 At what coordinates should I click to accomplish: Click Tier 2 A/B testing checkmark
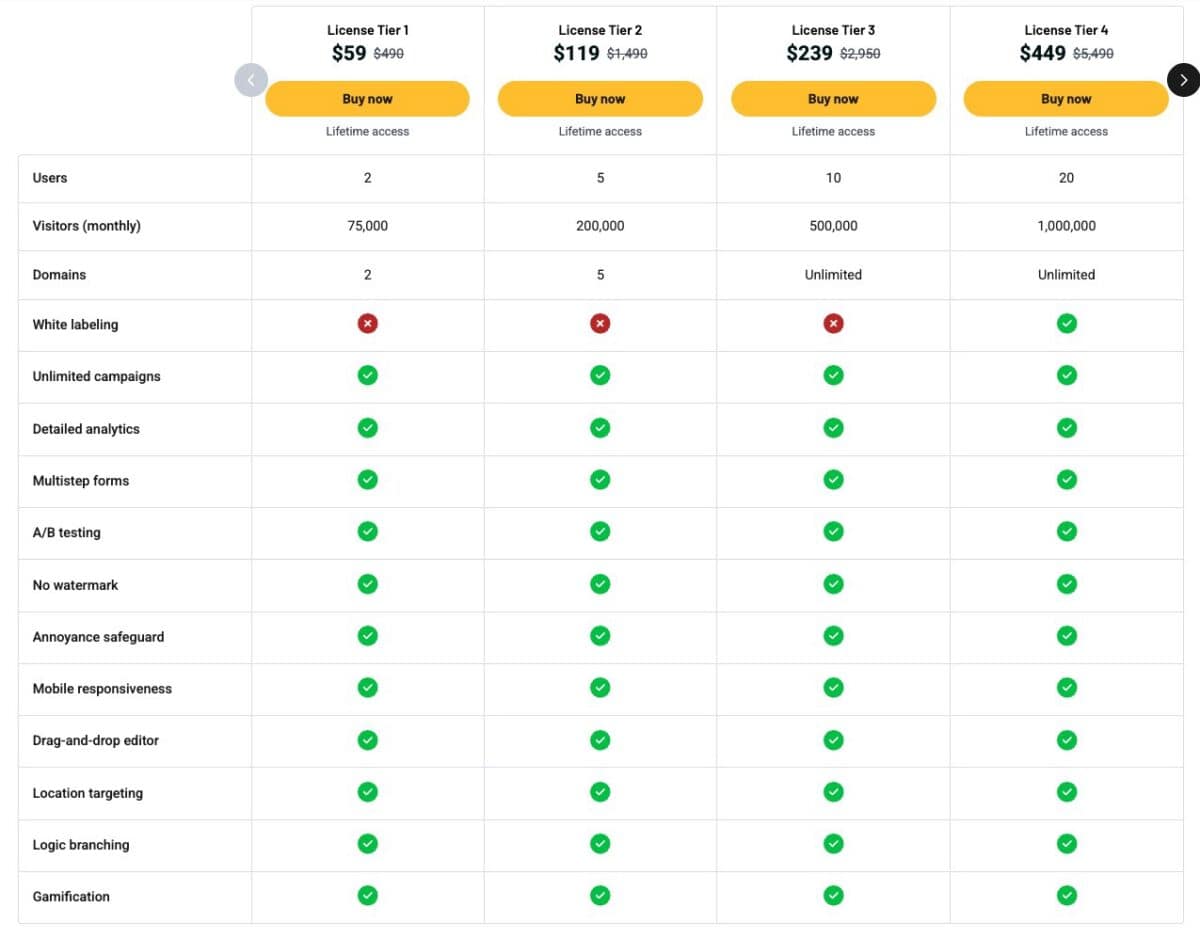pos(600,531)
